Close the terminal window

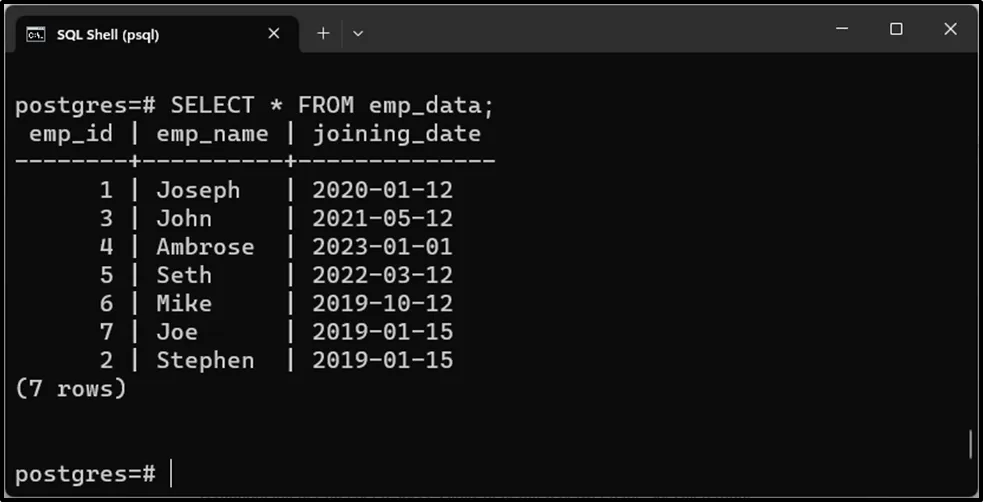[950, 29]
